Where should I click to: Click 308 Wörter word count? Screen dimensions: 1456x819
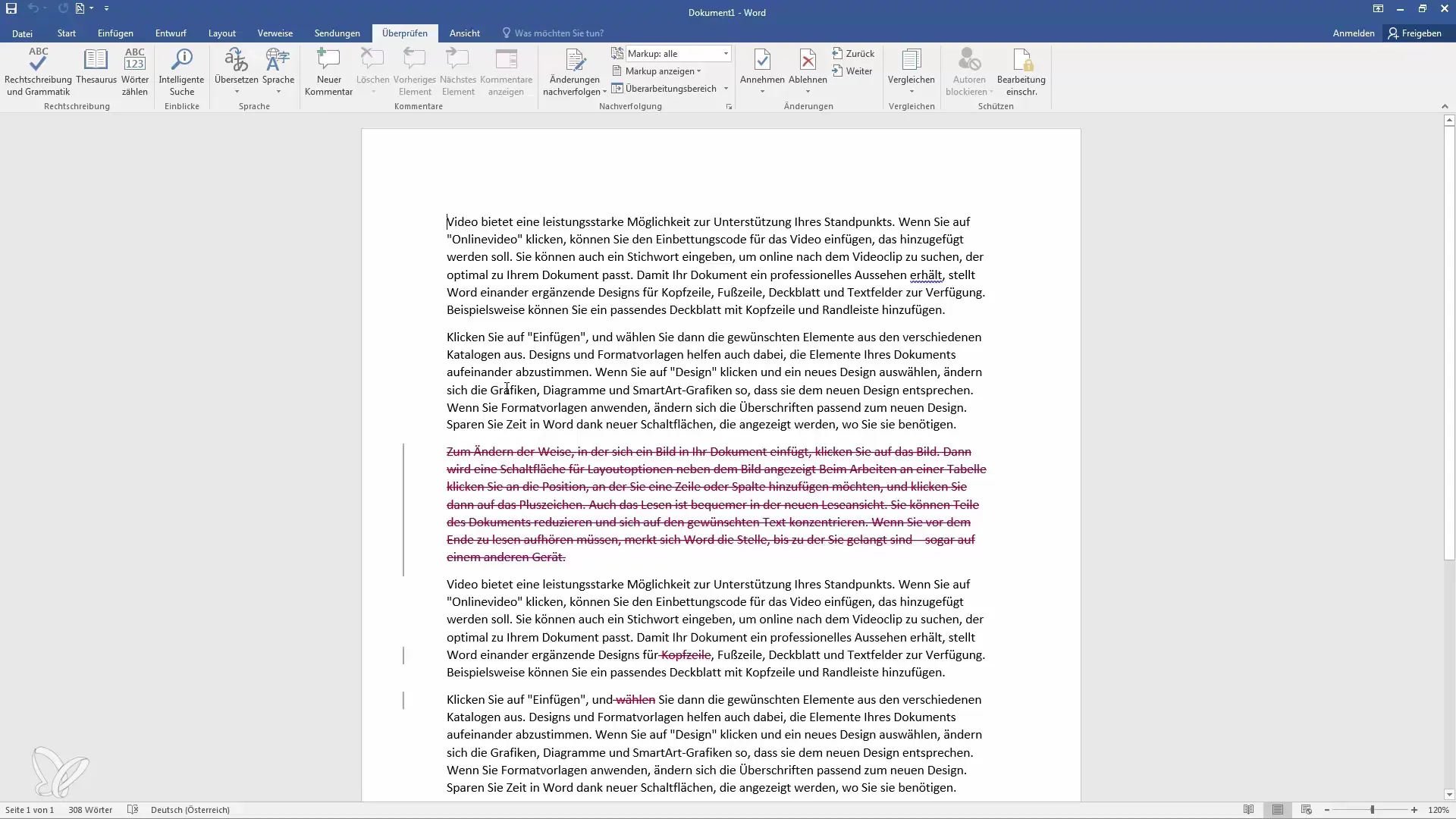[90, 810]
